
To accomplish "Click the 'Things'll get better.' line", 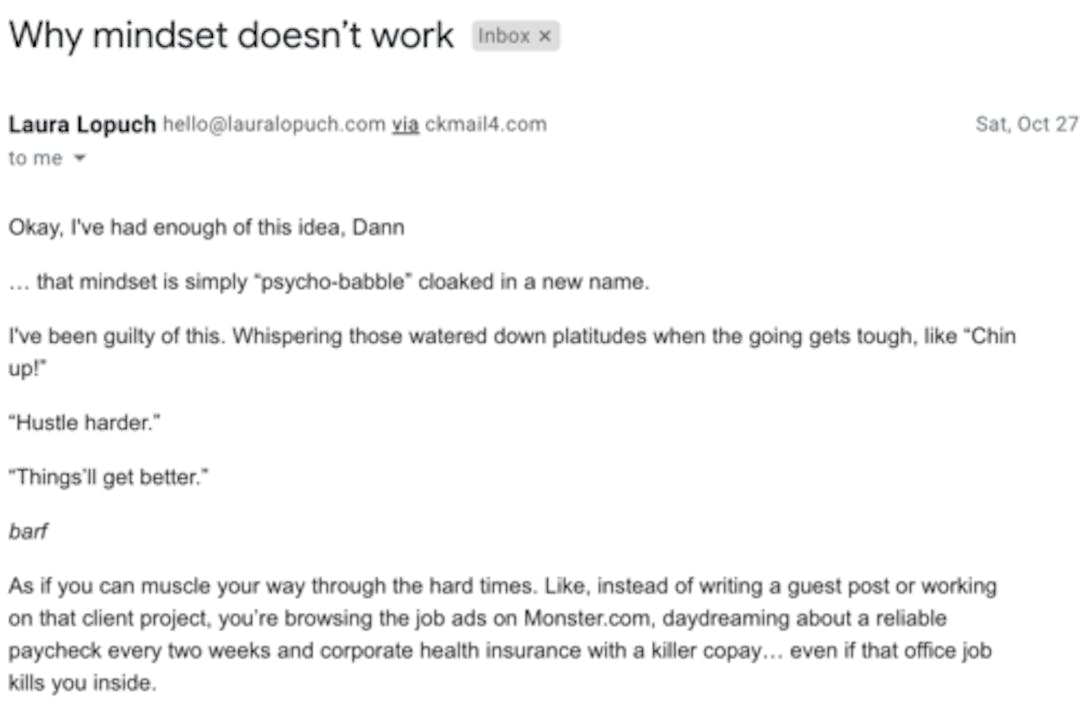I will [108, 477].
